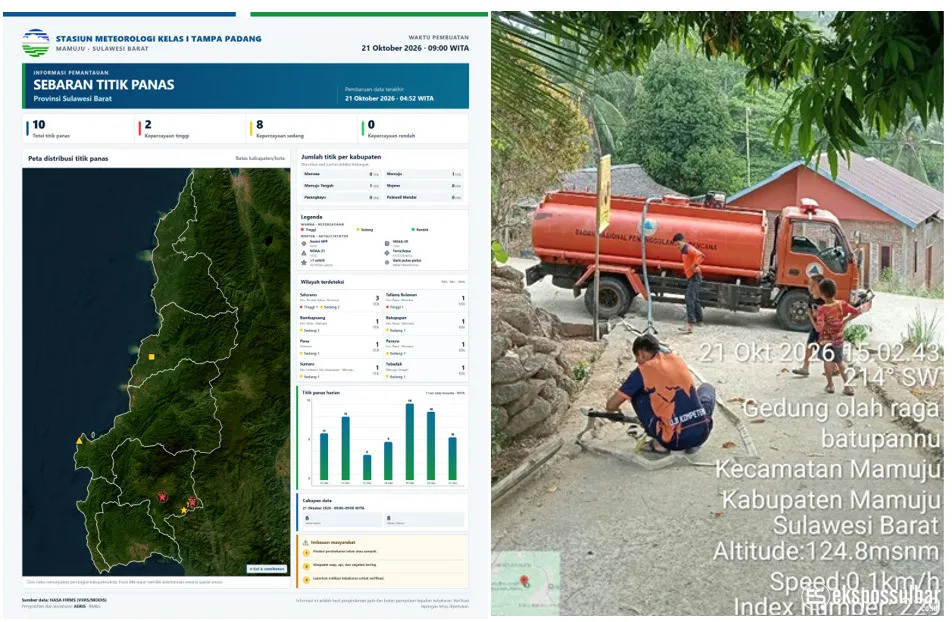This screenshot has height=622, width=952.
Task: Select the 'Bakupapan' detected area entry
Action: pyautogui.click(x=426, y=324)
